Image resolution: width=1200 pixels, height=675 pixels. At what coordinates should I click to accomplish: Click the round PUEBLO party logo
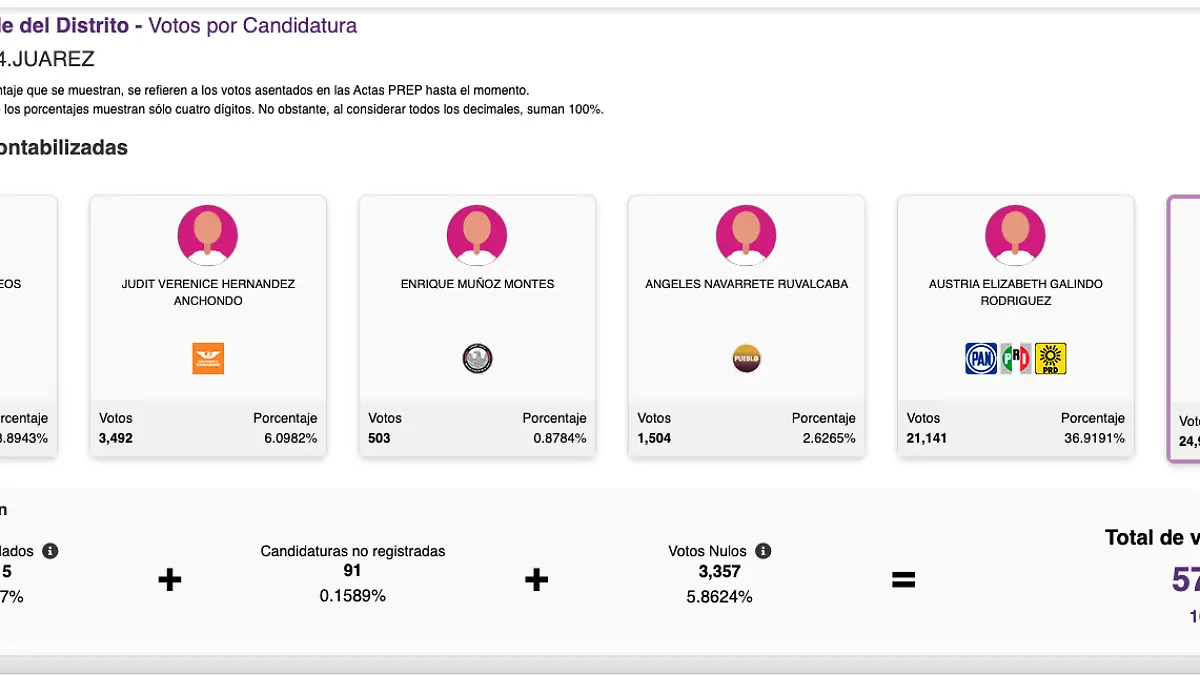746,358
